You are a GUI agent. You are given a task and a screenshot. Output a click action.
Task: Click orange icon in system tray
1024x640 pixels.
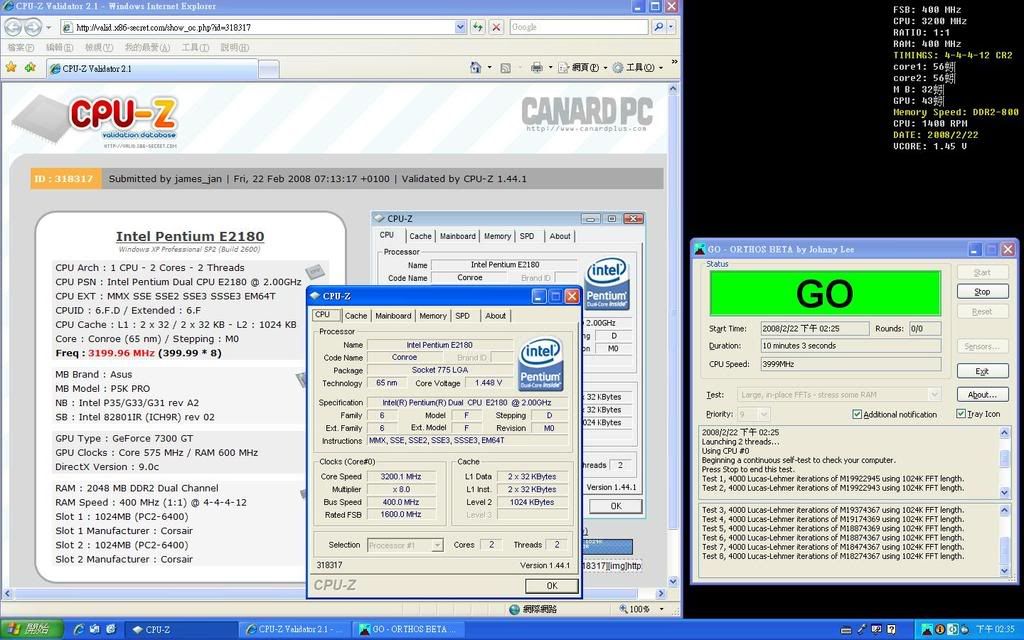[x=940, y=630]
